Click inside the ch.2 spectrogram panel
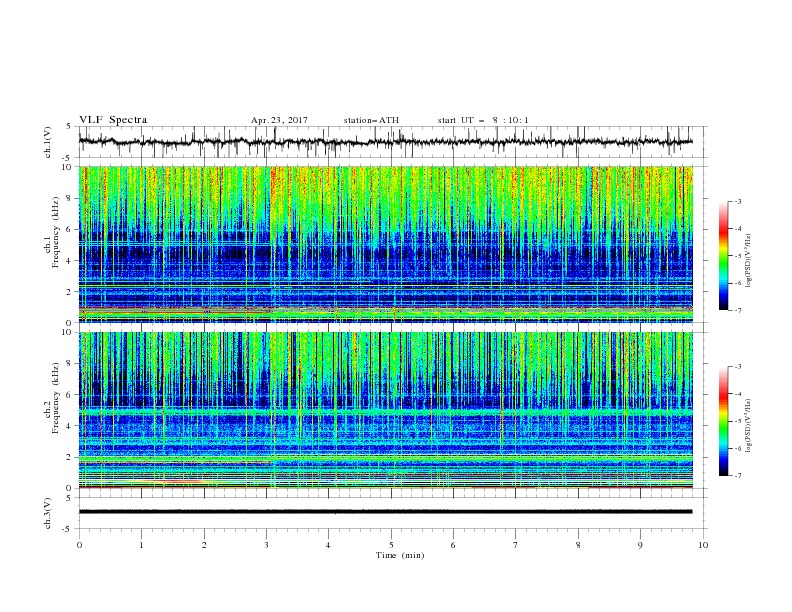 [385, 410]
